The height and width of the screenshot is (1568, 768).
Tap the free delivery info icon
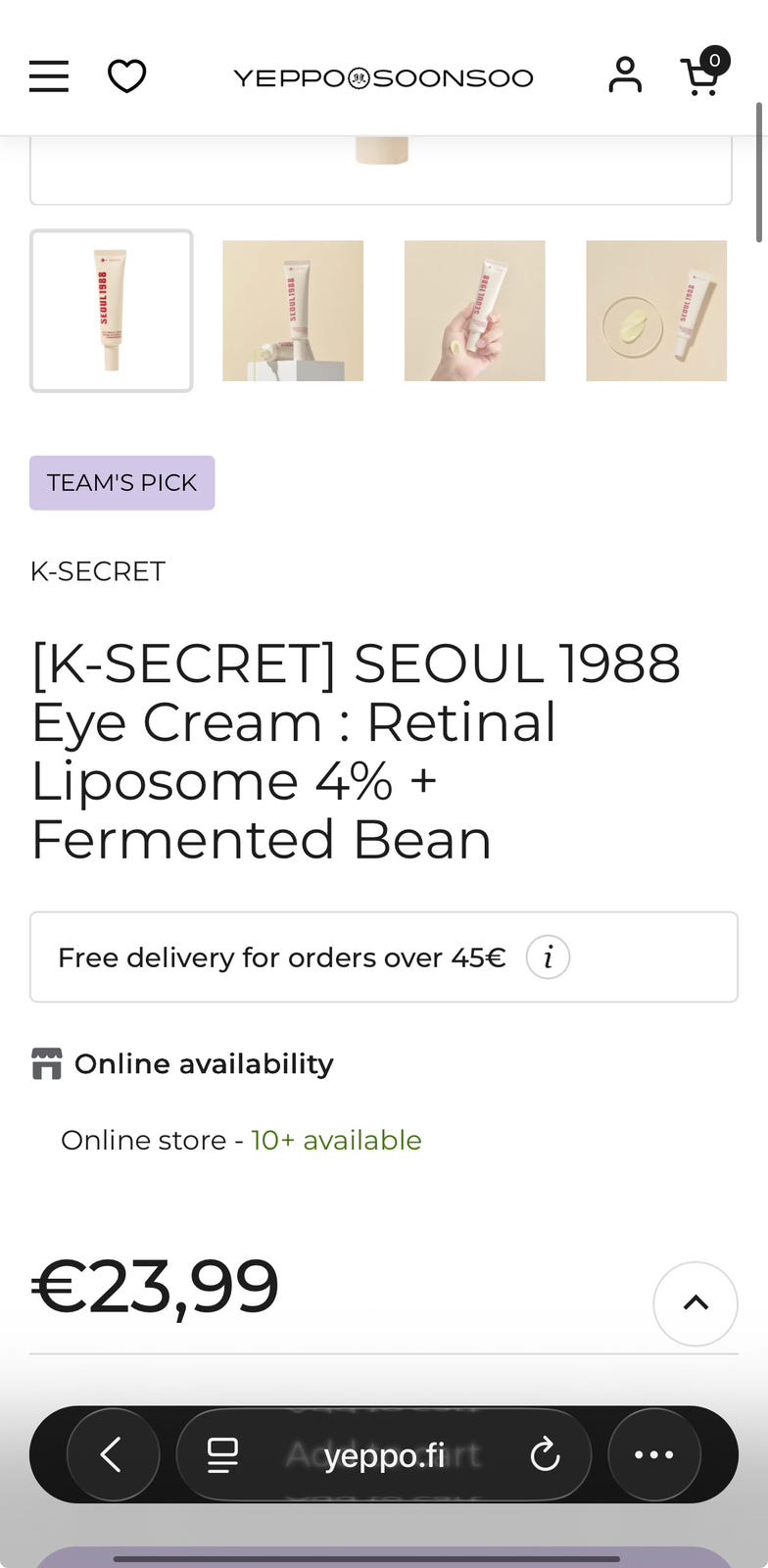[548, 957]
